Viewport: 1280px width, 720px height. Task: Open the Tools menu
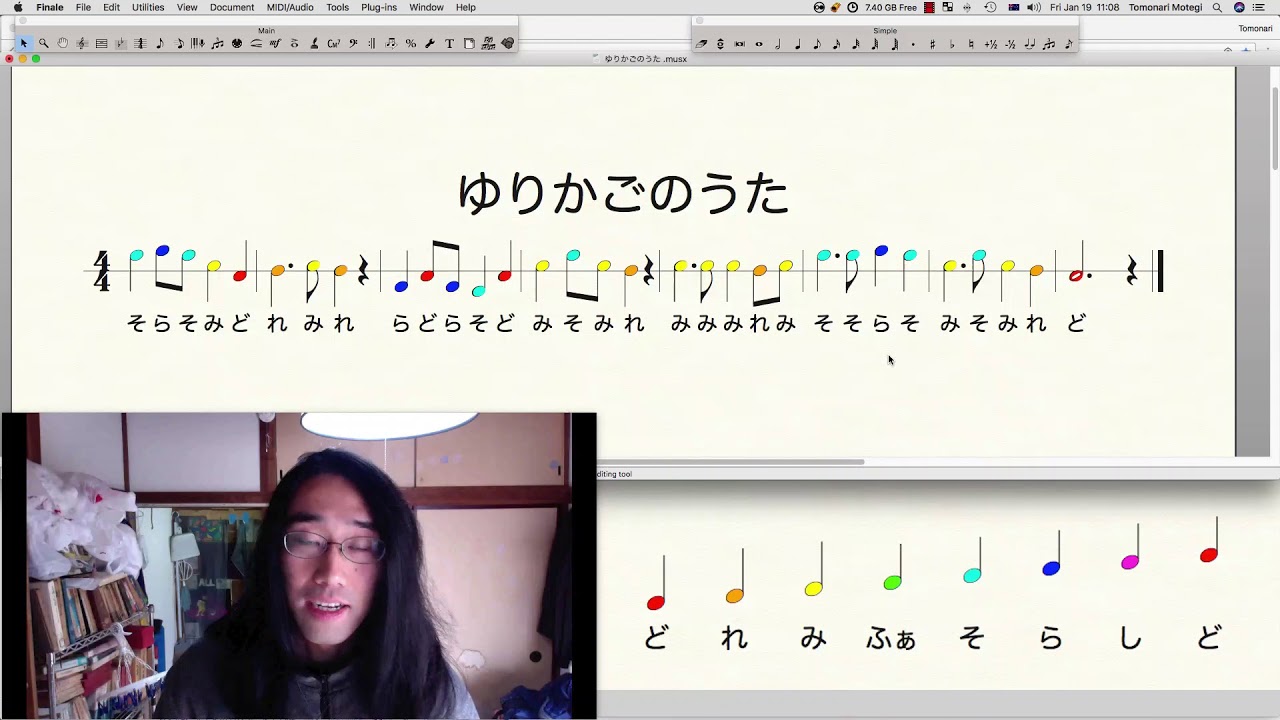pyautogui.click(x=337, y=7)
